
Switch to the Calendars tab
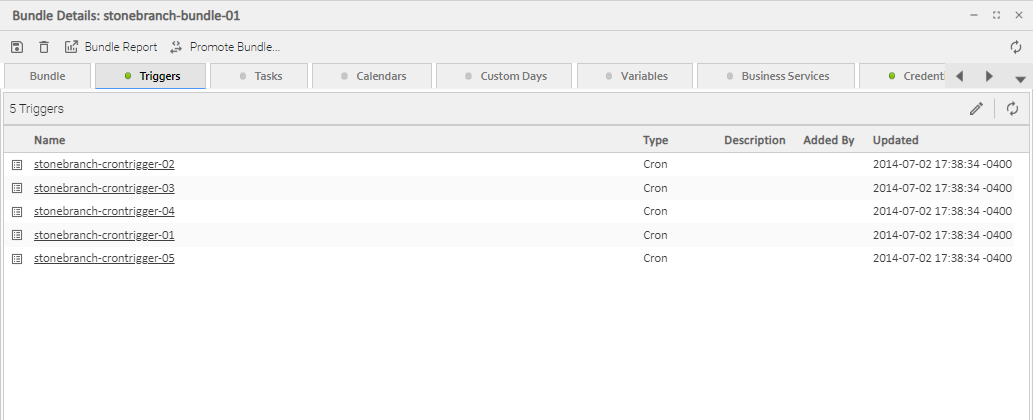(x=372, y=76)
